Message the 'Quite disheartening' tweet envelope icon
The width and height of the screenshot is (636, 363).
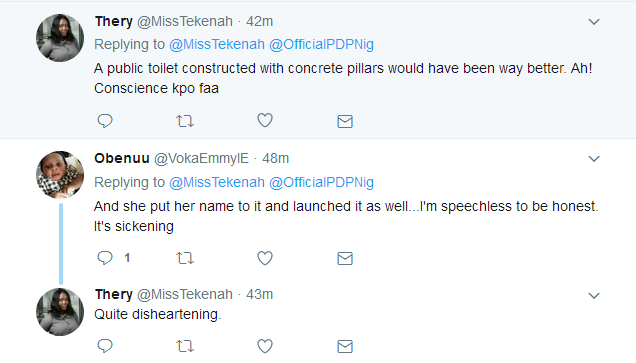click(x=345, y=347)
